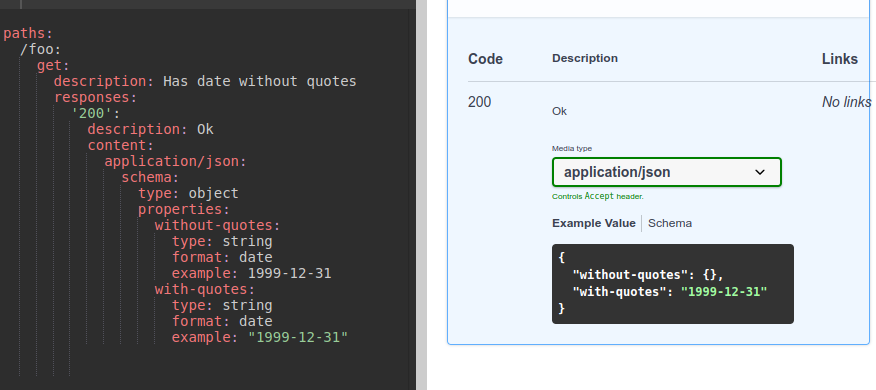This screenshot has height=390, width=876.
Task: Click the 'responses:' key in the editor
Action: pos(96,97)
